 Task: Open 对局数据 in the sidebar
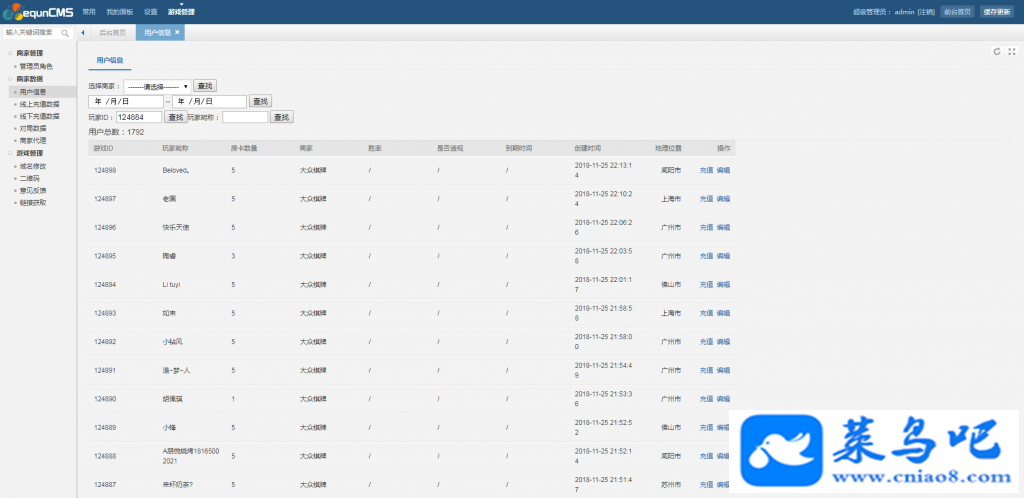click(x=33, y=129)
